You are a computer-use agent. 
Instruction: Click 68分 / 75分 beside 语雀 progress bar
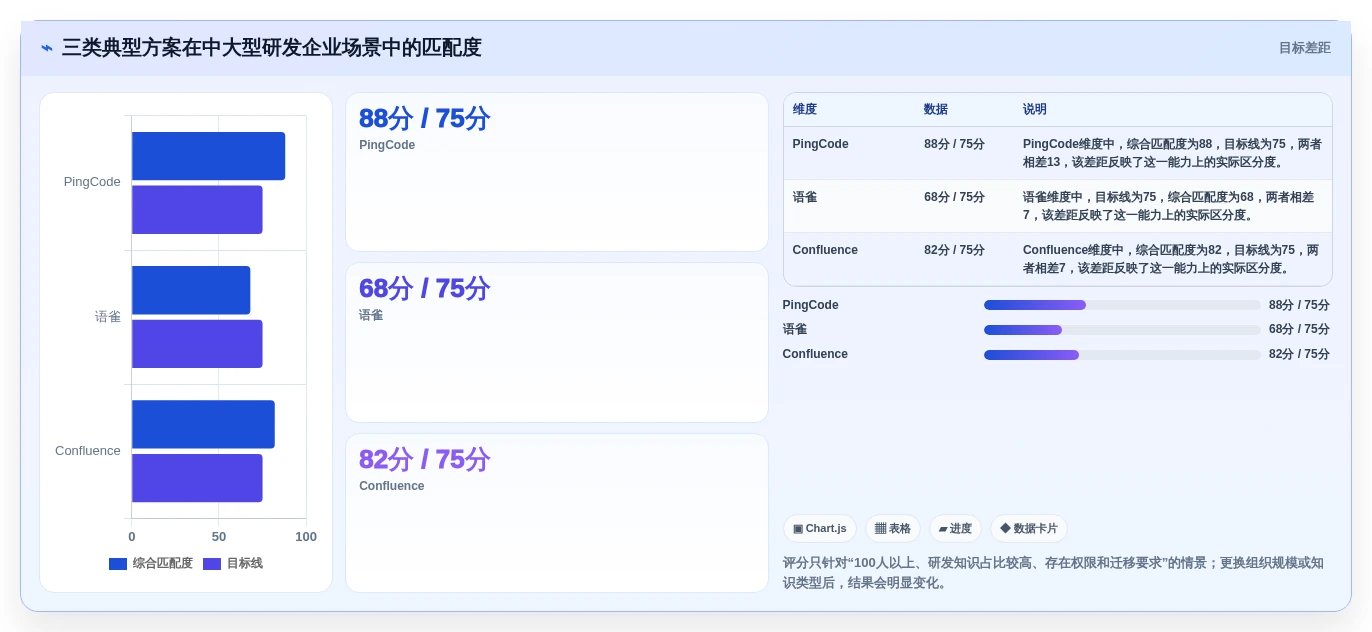[1299, 329]
